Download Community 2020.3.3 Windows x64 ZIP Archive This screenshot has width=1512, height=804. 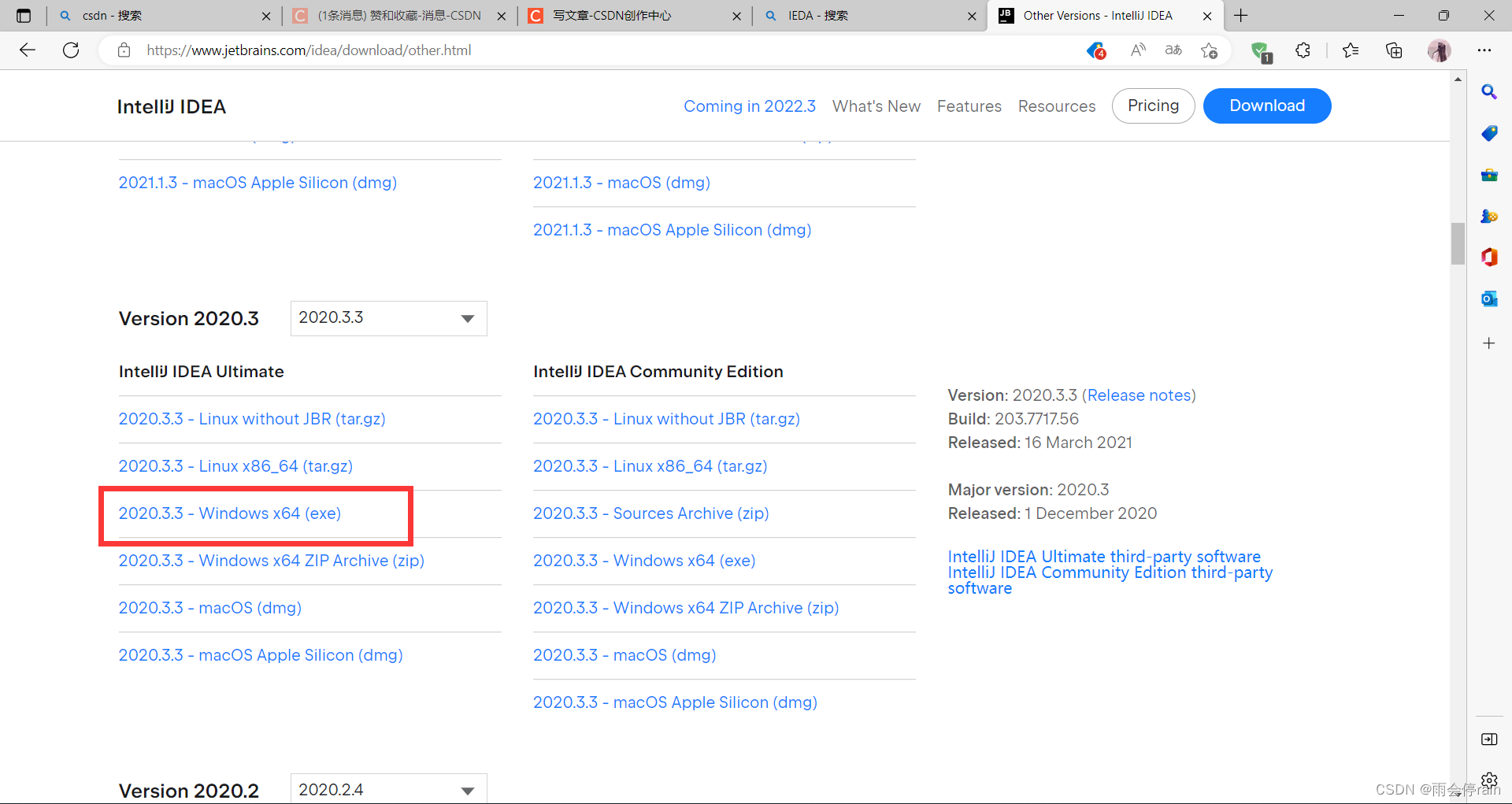click(x=686, y=608)
